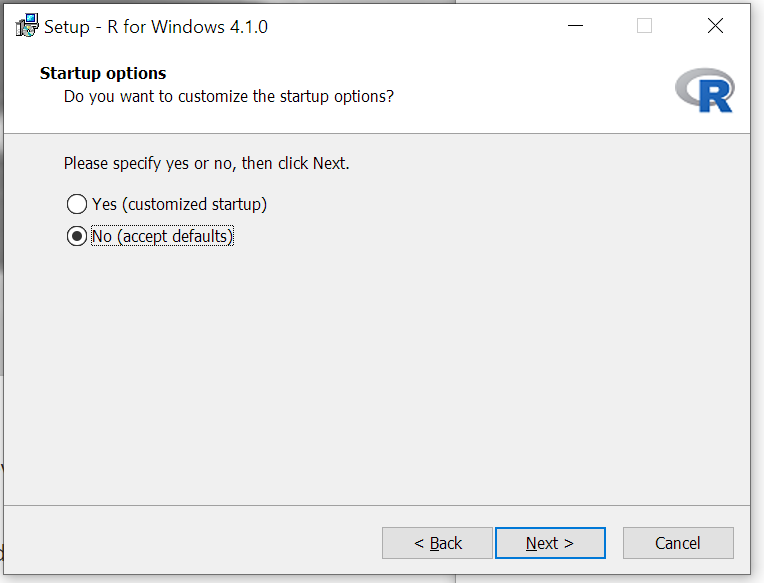Click the R logo in the header
Viewport: 764px width, 583px height.
click(x=705, y=90)
